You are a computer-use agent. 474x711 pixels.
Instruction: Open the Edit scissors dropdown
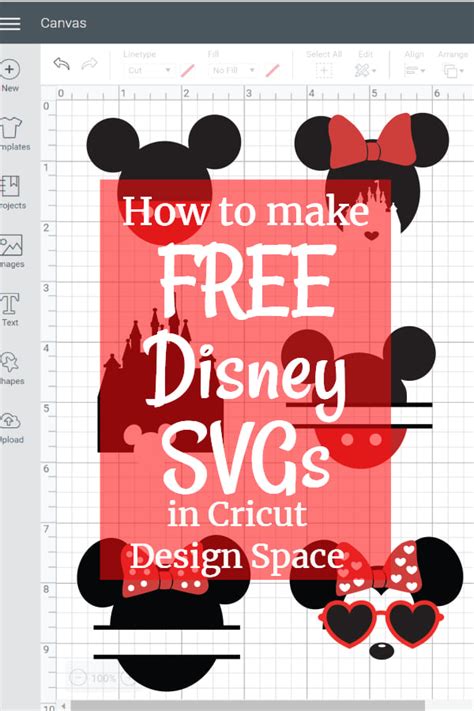(365, 70)
